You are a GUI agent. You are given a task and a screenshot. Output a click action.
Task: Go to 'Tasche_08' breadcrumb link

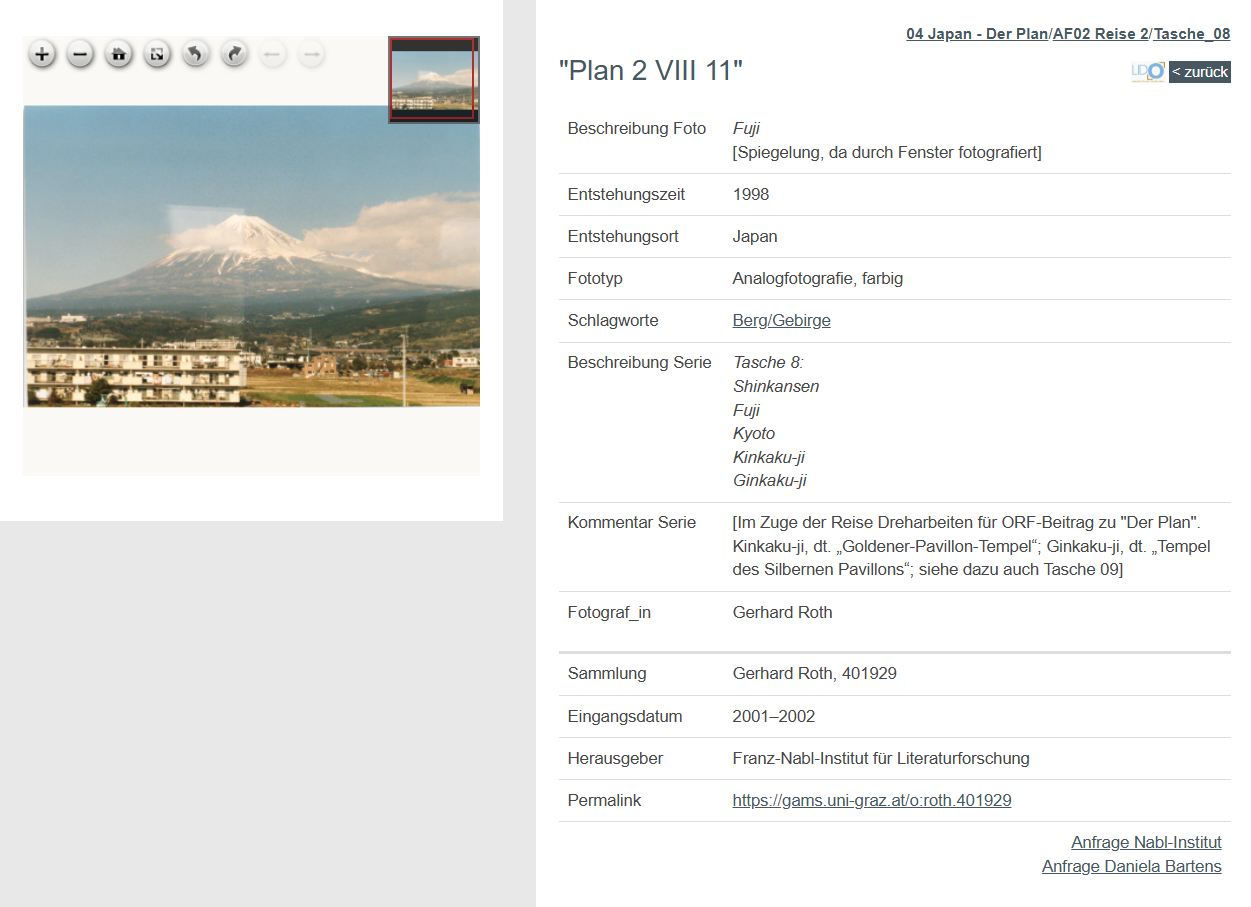(x=1191, y=34)
